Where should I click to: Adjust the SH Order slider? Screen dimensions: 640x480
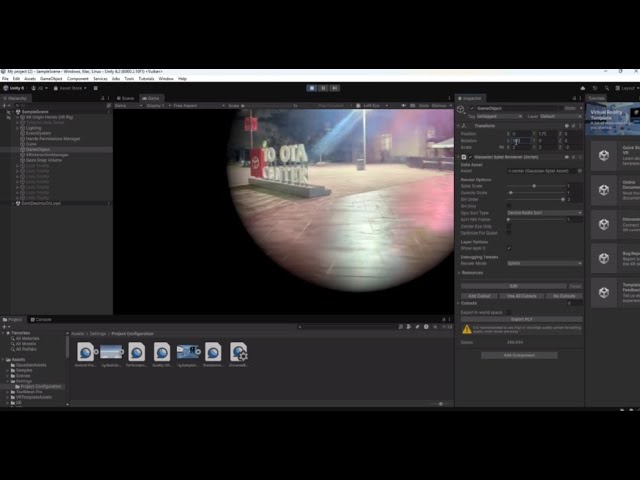(537, 200)
